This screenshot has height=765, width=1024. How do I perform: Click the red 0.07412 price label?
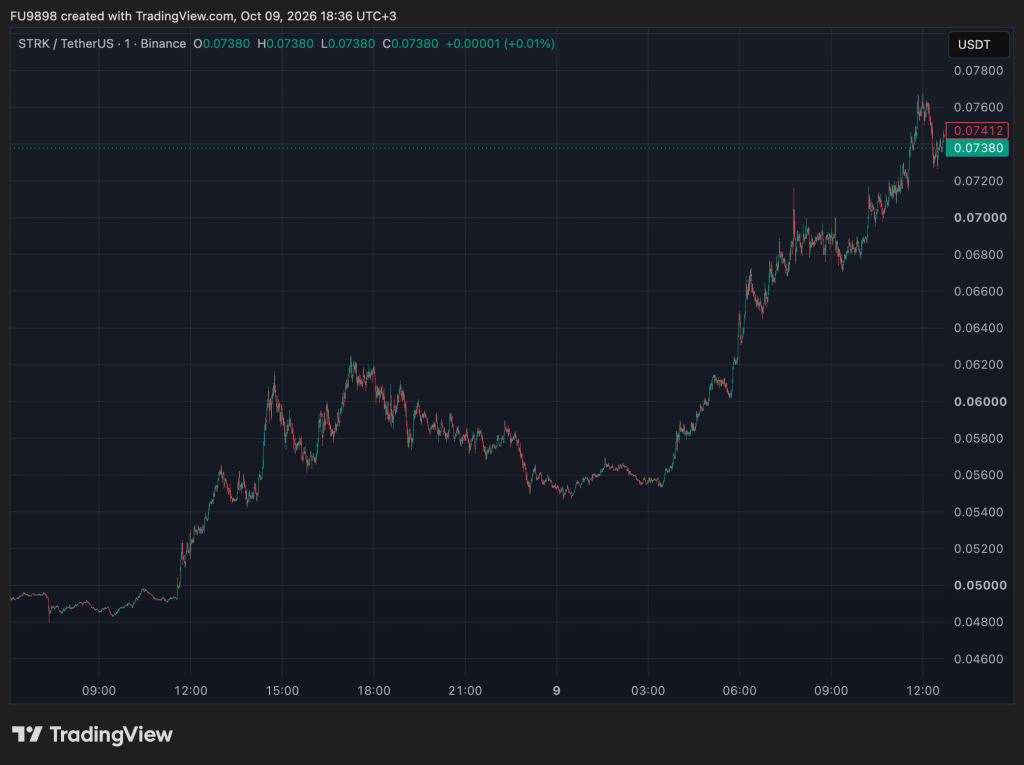coord(978,131)
